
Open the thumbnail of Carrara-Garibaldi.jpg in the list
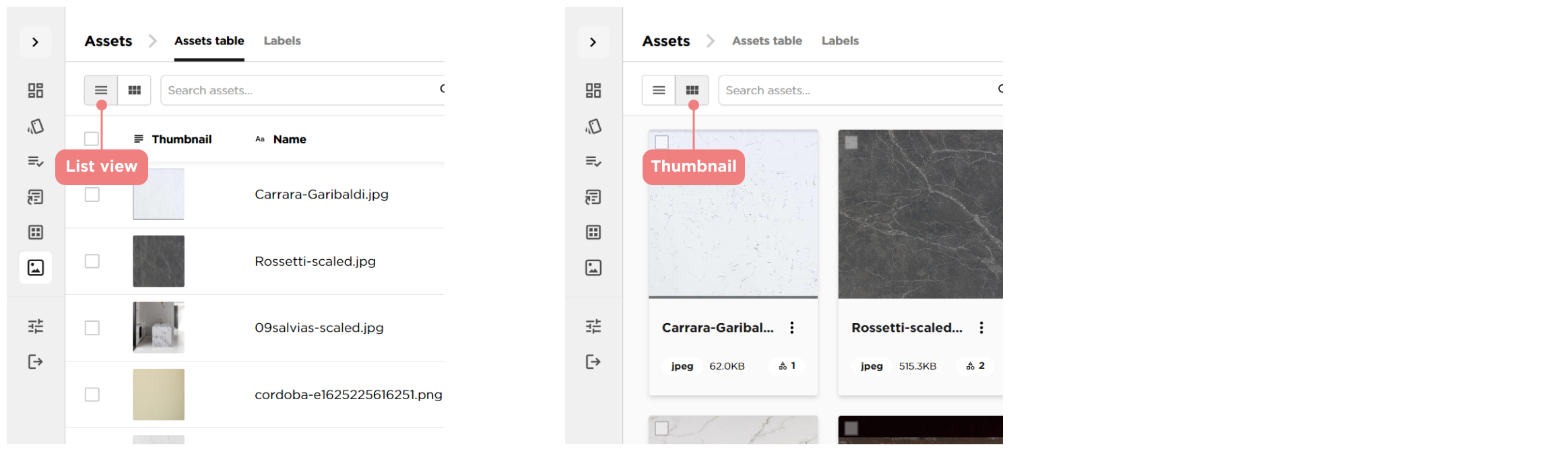coord(158,195)
